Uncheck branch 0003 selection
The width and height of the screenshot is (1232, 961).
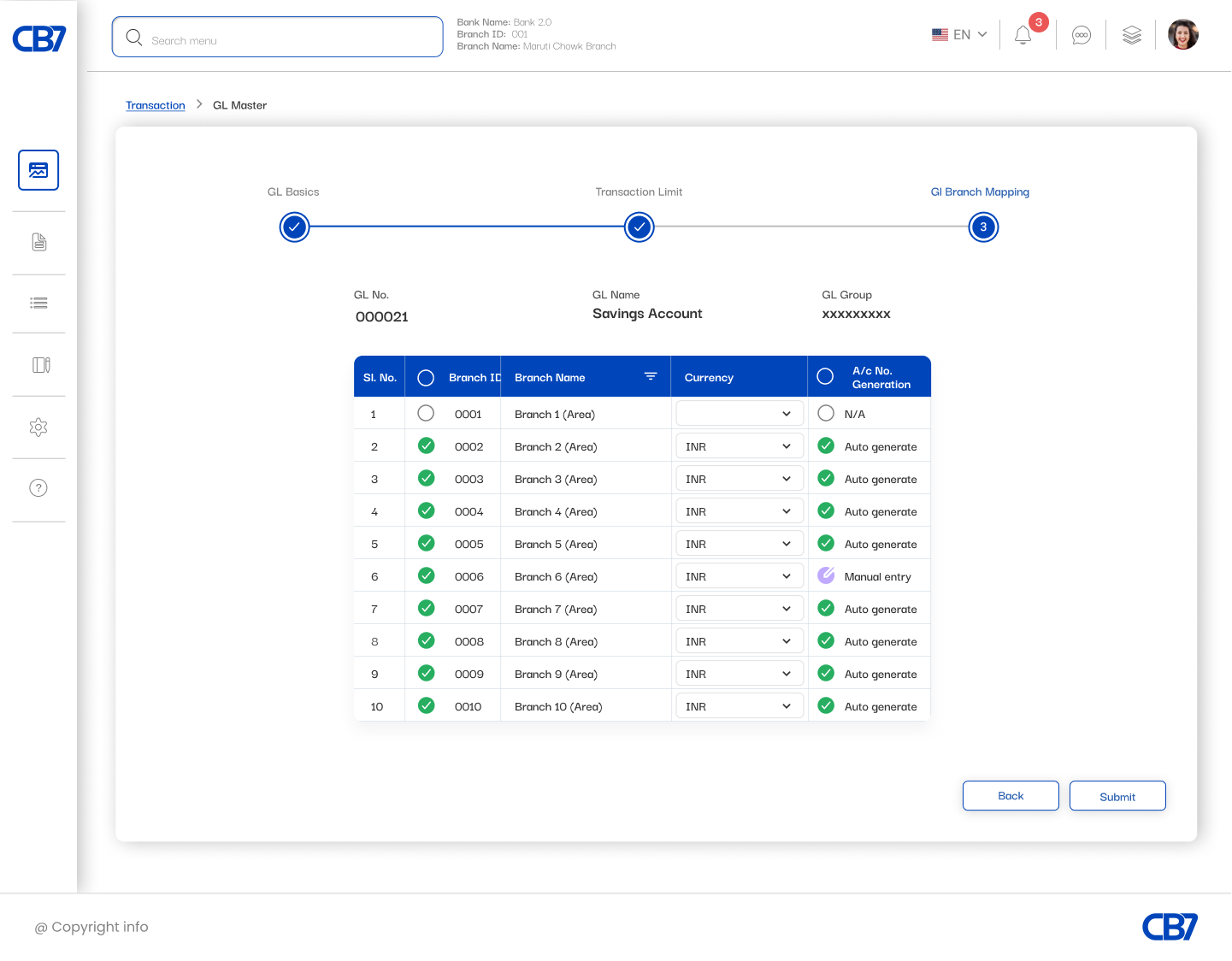tap(426, 478)
